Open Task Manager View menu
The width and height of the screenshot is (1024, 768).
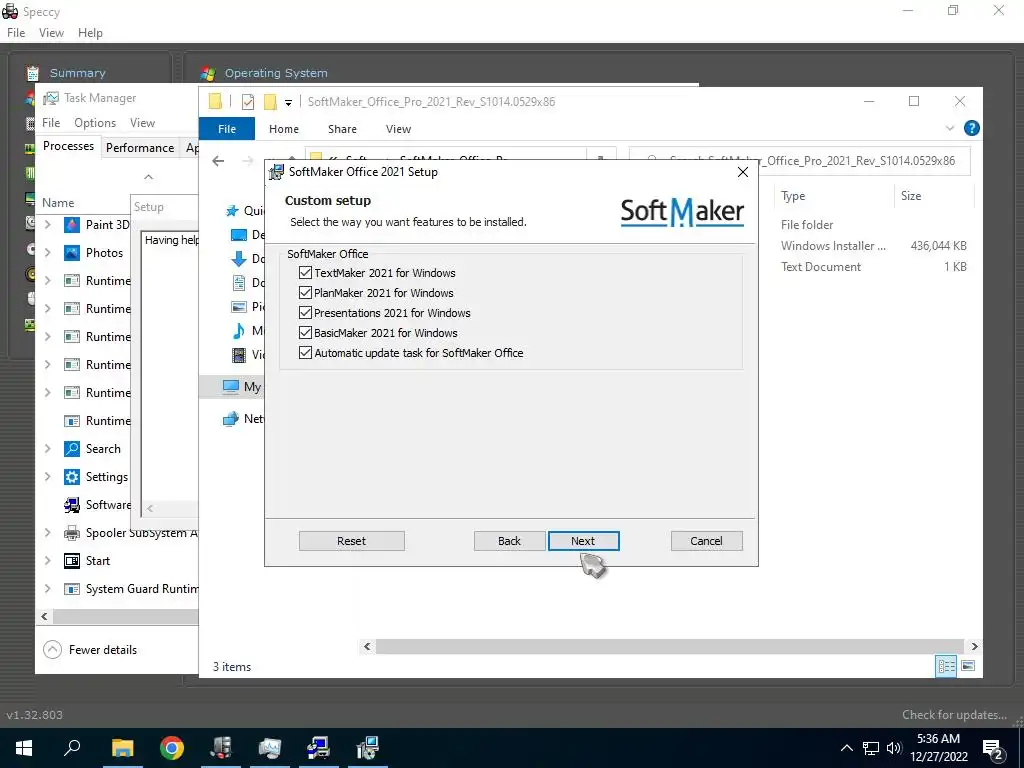pos(142,123)
